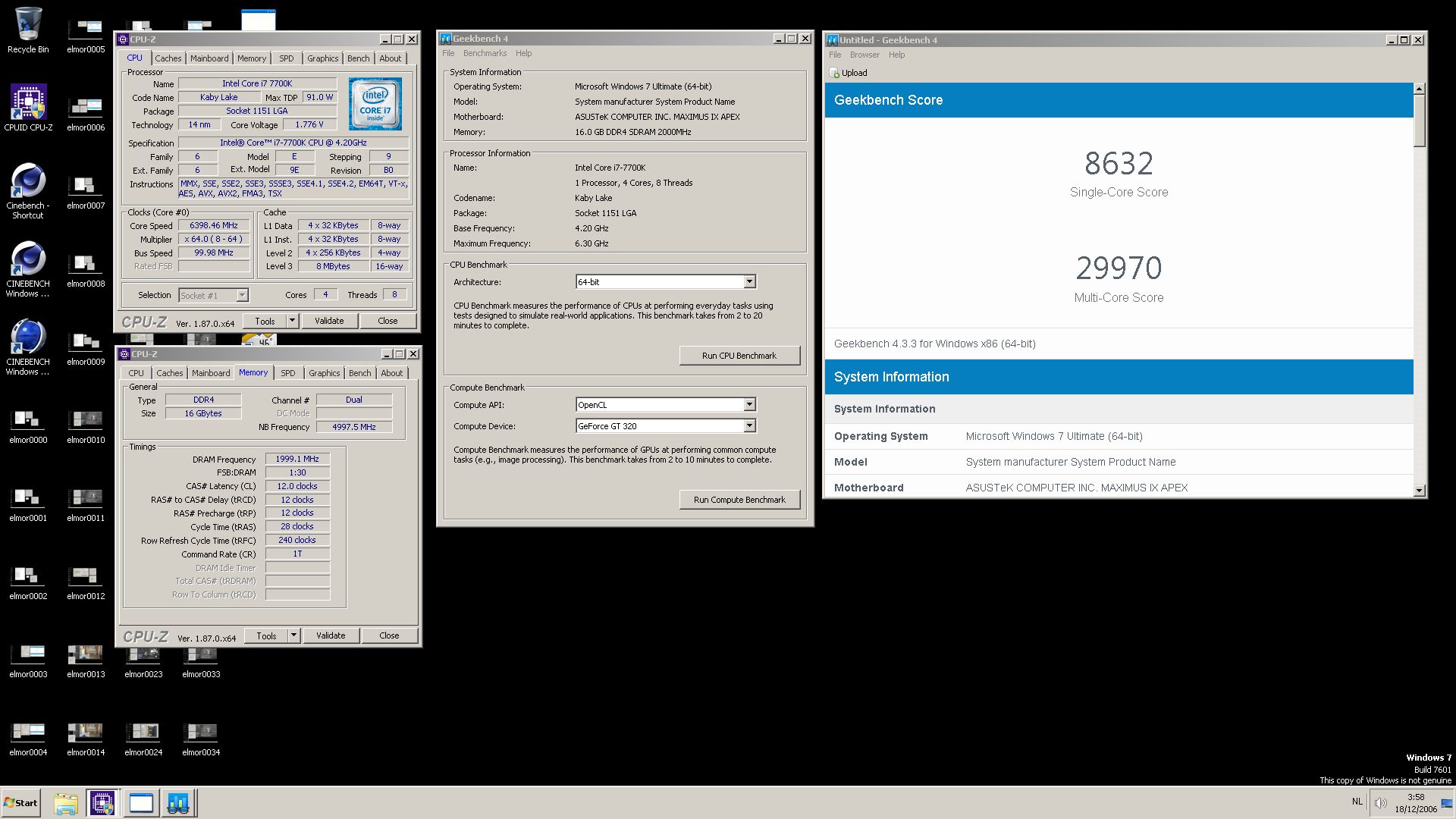Open the File menu in Geekbench 4 window

(448, 53)
